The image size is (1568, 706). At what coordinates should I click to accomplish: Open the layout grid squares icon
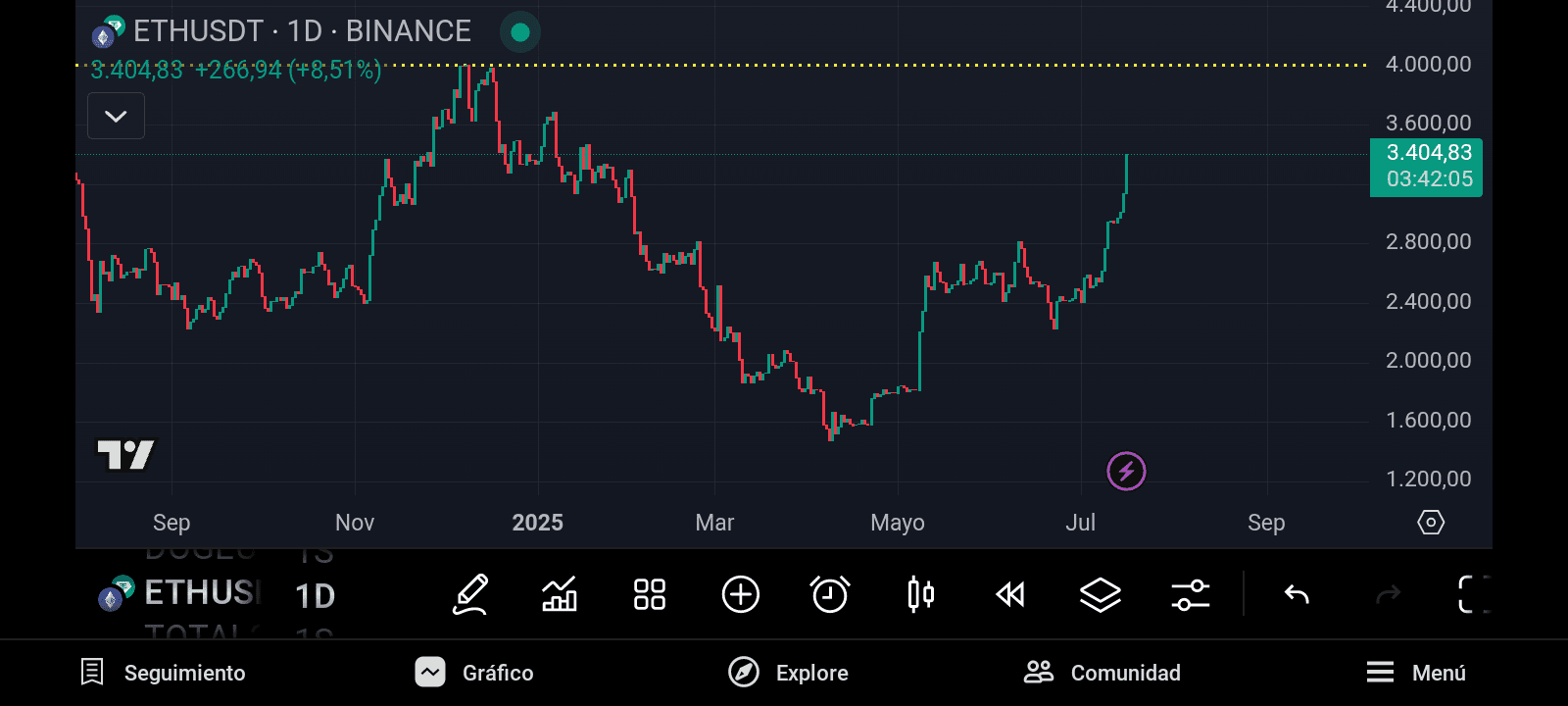tap(650, 594)
